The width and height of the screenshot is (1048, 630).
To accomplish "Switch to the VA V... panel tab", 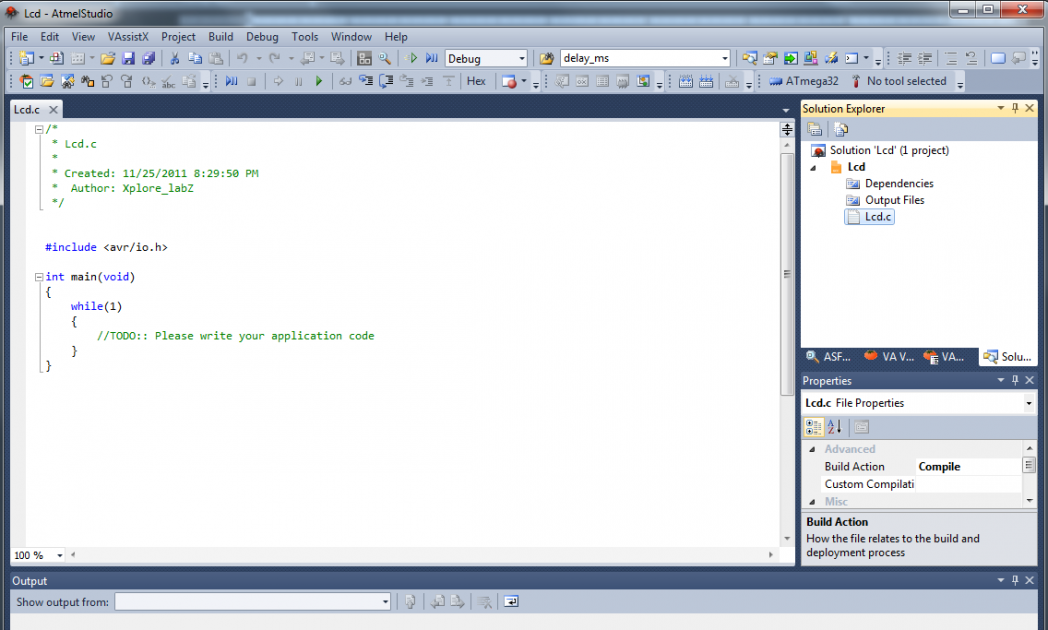I will [889, 357].
